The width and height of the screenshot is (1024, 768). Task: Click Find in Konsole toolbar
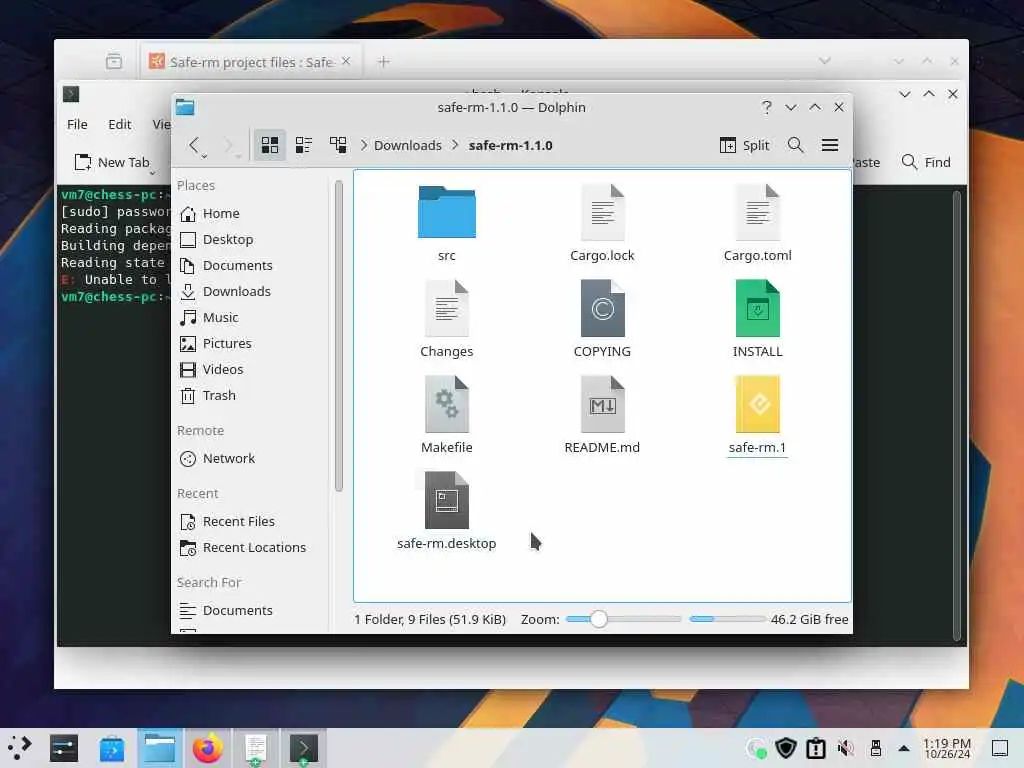pyautogui.click(x=926, y=162)
